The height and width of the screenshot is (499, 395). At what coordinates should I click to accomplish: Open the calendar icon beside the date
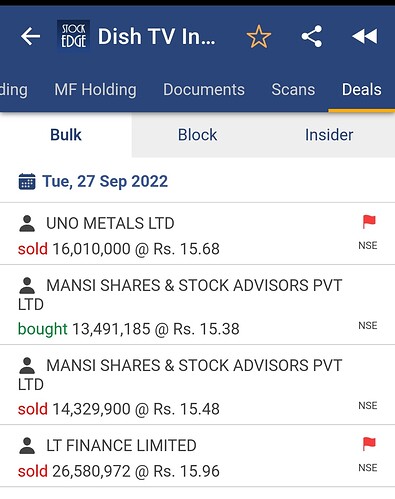27,182
